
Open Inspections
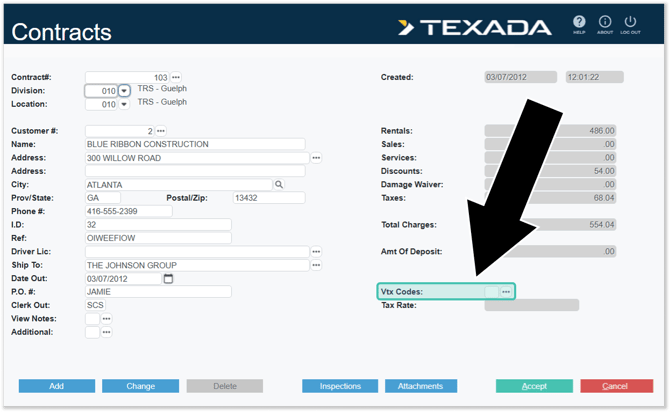[340, 386]
